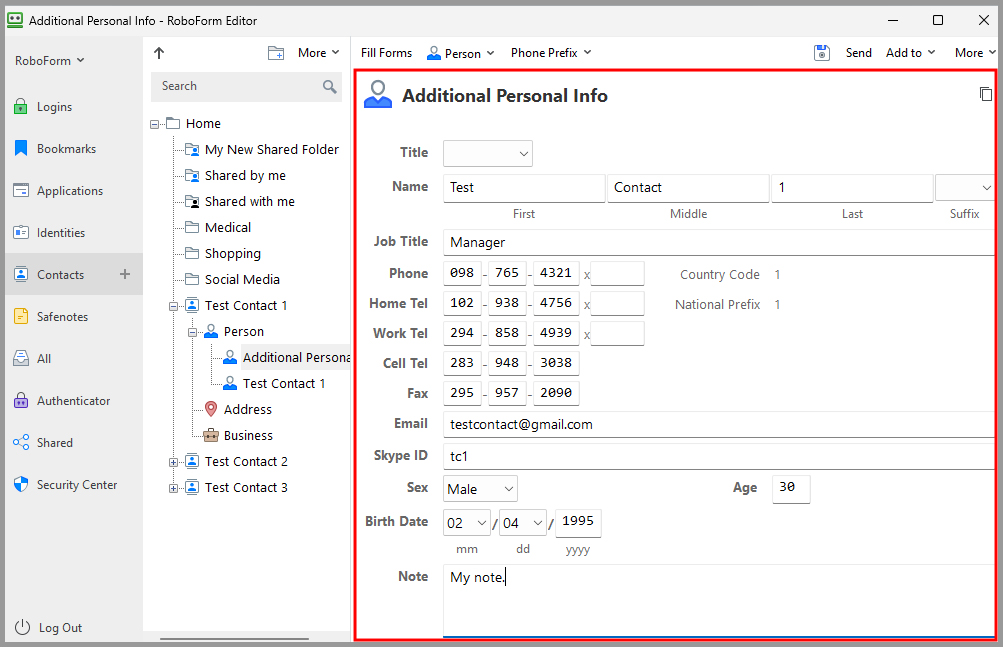The height and width of the screenshot is (647, 1003).
Task: Open the birth day dropdown
Action: click(523, 523)
